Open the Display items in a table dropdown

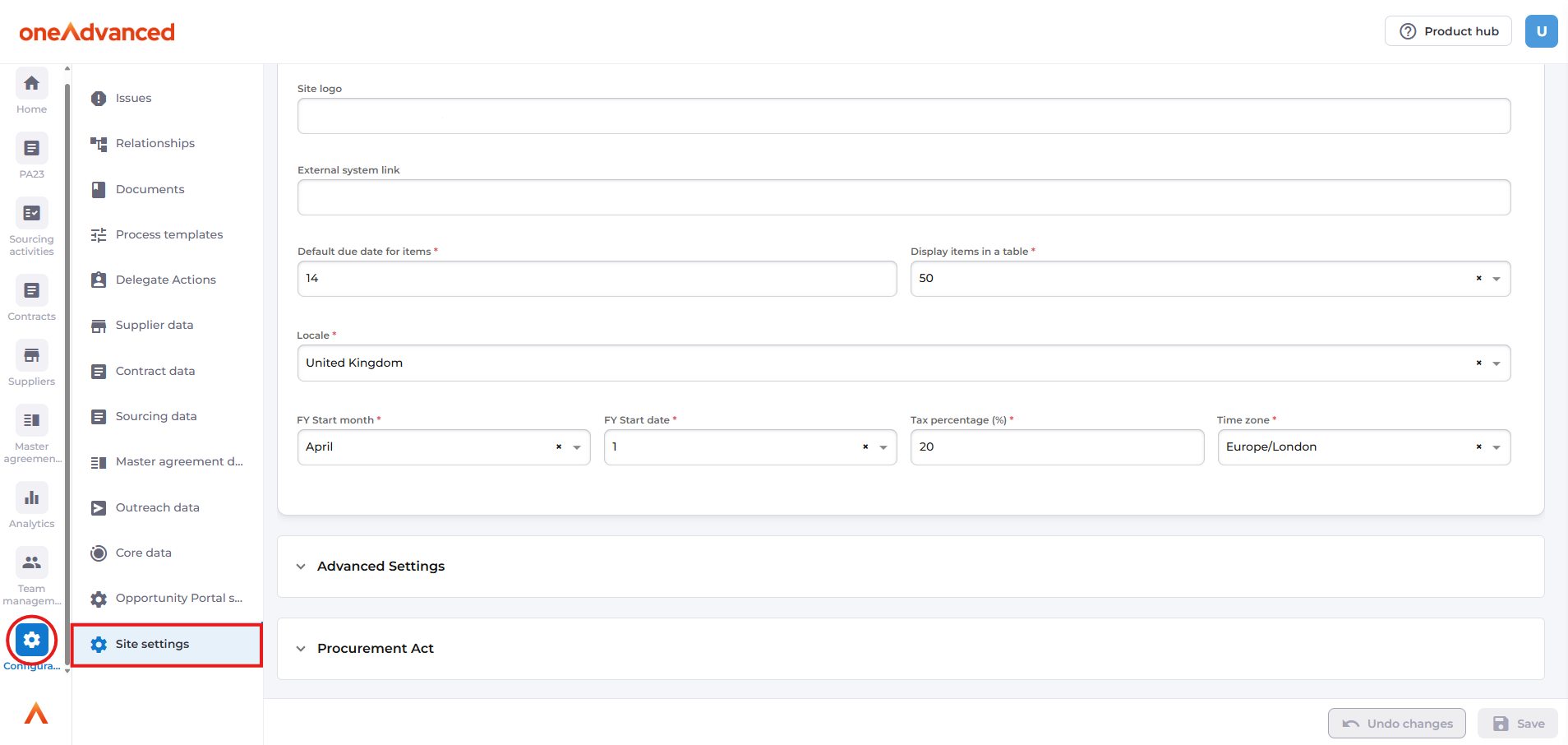click(1497, 279)
